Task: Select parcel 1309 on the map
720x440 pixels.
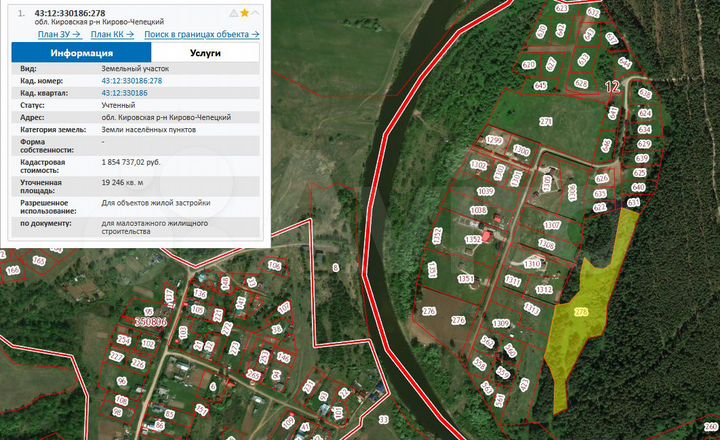Action: pyautogui.click(x=501, y=323)
